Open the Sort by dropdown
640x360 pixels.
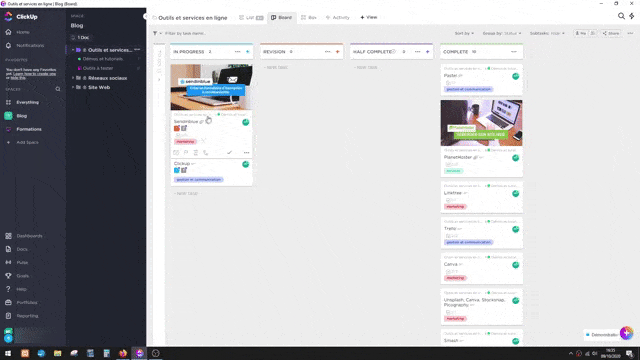[x=464, y=33]
